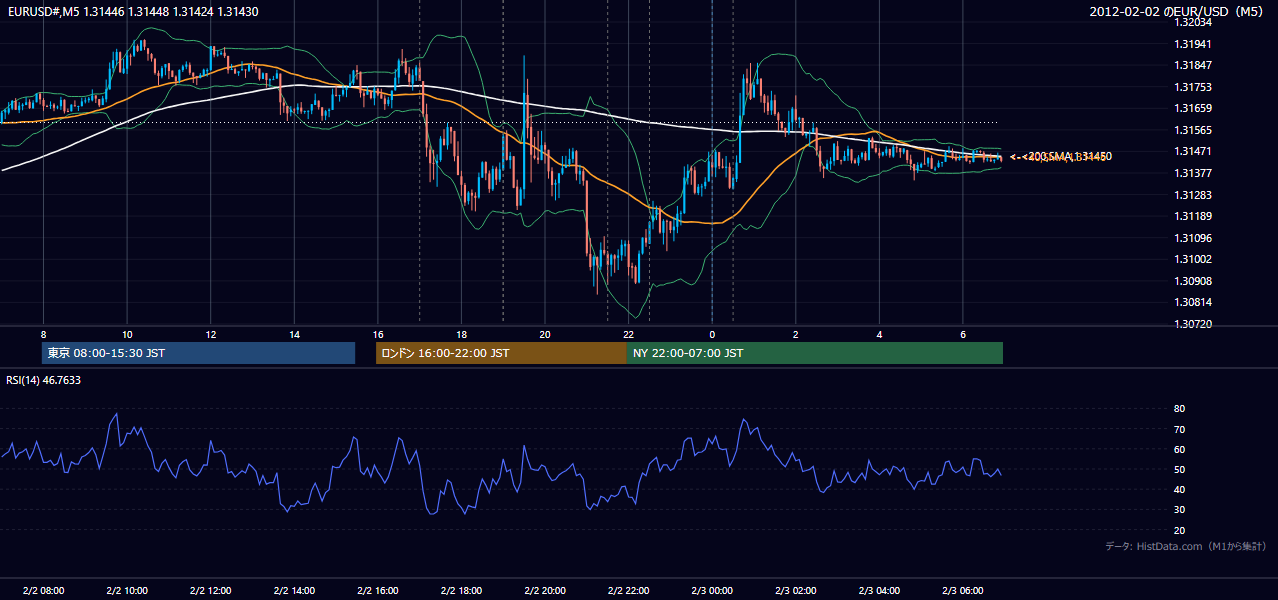Click the 1.31471 price axis label
The image size is (1278, 600).
coord(1194,151)
